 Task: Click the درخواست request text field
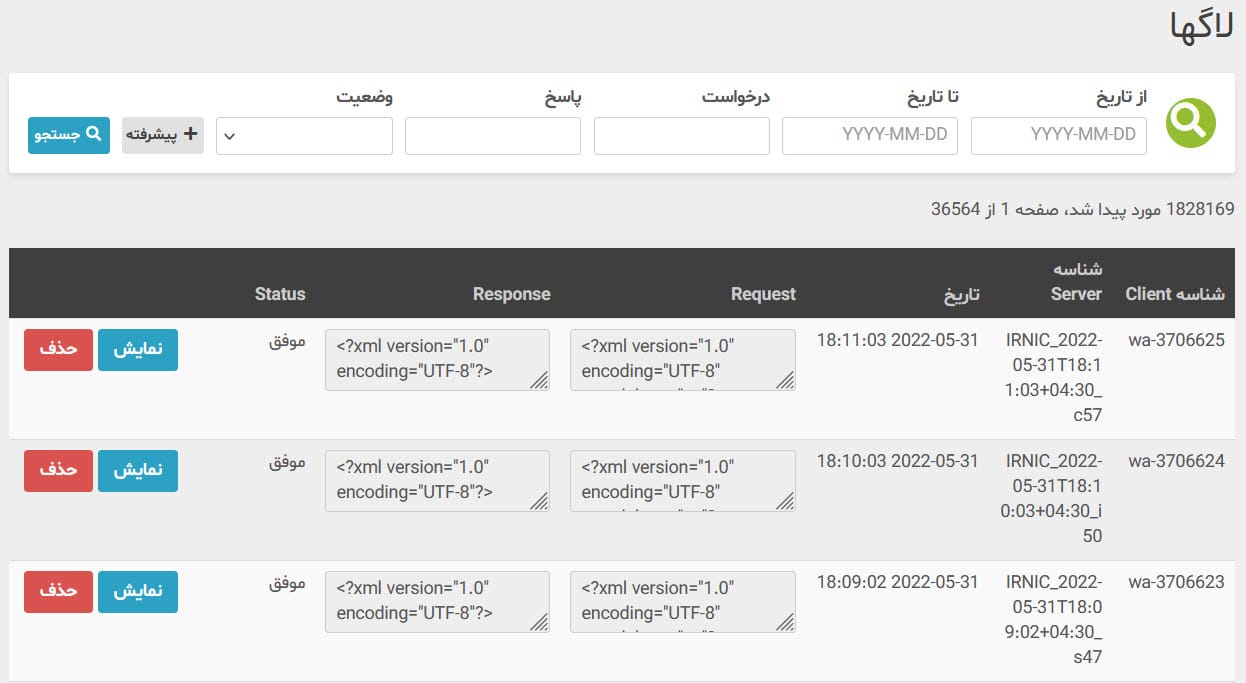click(x=682, y=136)
